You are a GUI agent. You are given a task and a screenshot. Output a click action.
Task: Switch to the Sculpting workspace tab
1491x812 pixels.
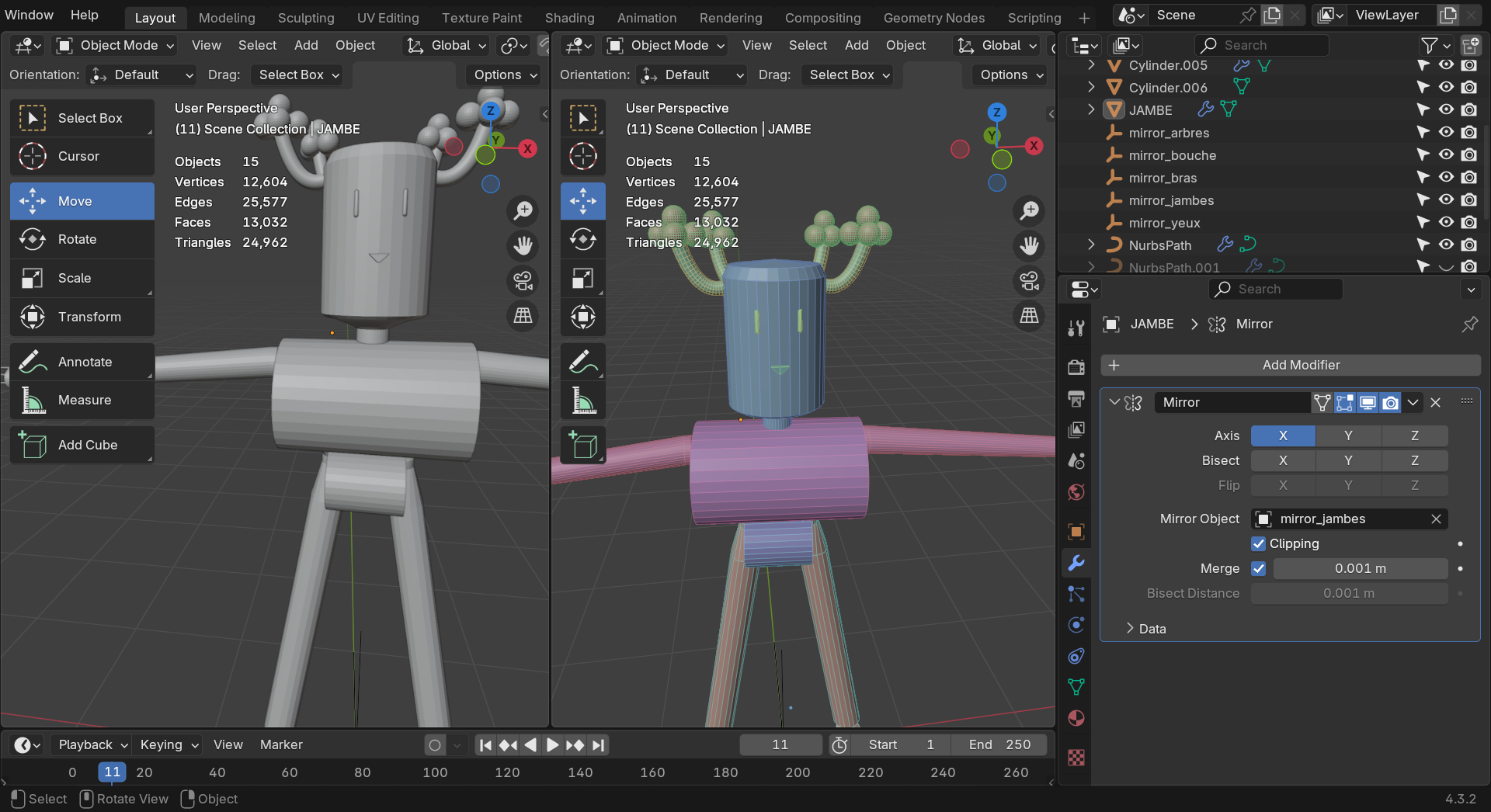point(306,17)
